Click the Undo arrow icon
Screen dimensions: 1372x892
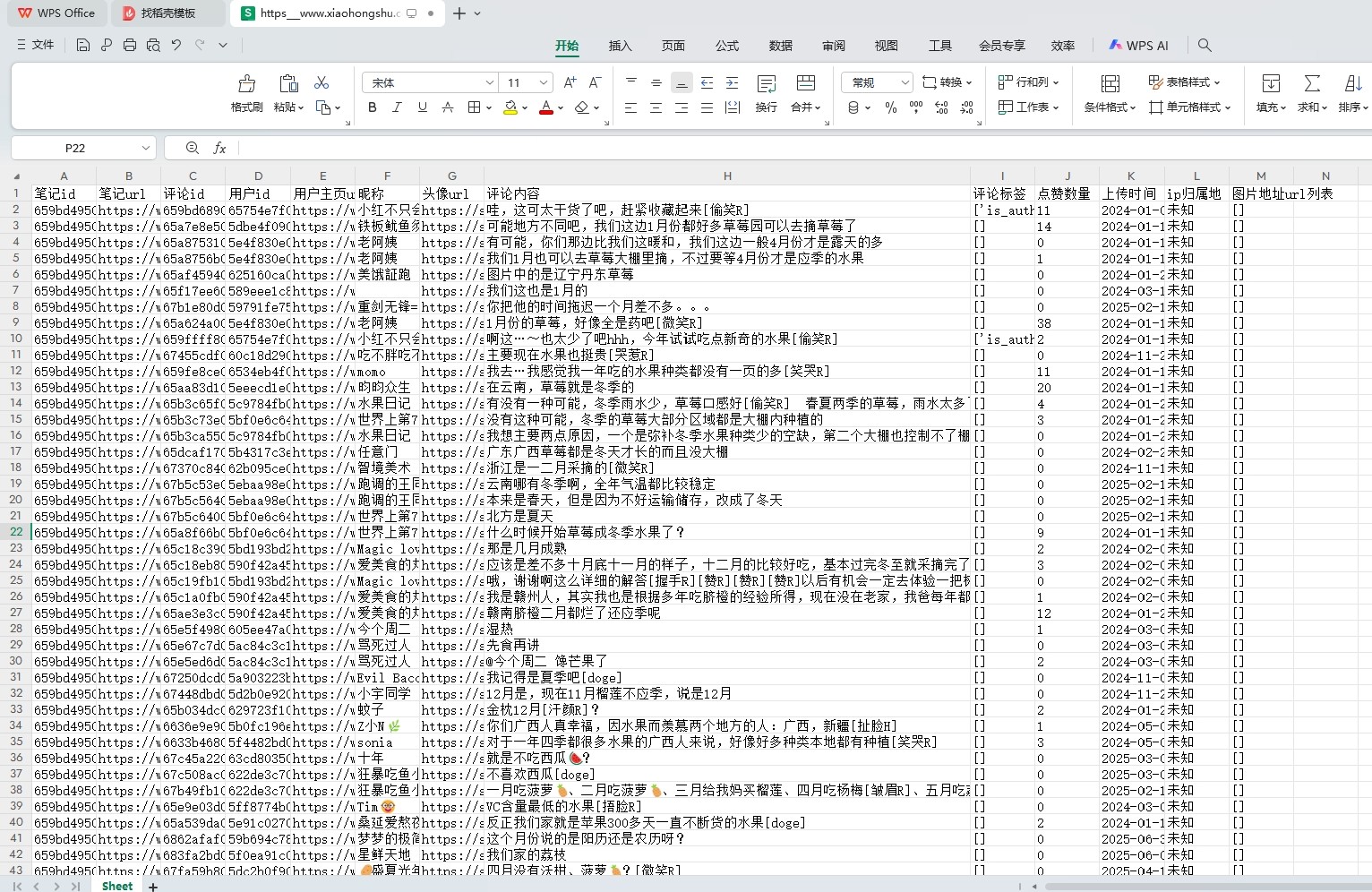pos(176,45)
